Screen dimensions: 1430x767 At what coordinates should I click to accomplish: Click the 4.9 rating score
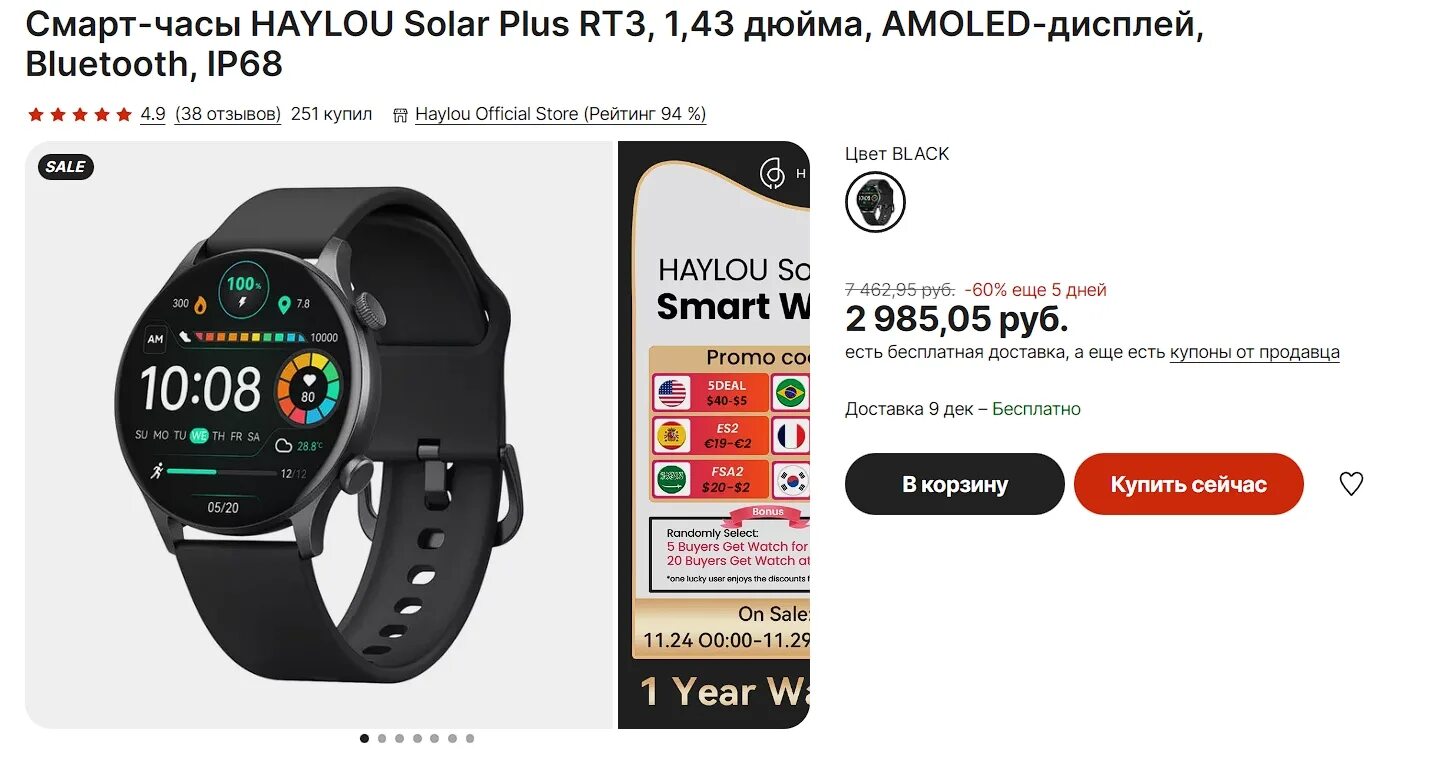153,114
